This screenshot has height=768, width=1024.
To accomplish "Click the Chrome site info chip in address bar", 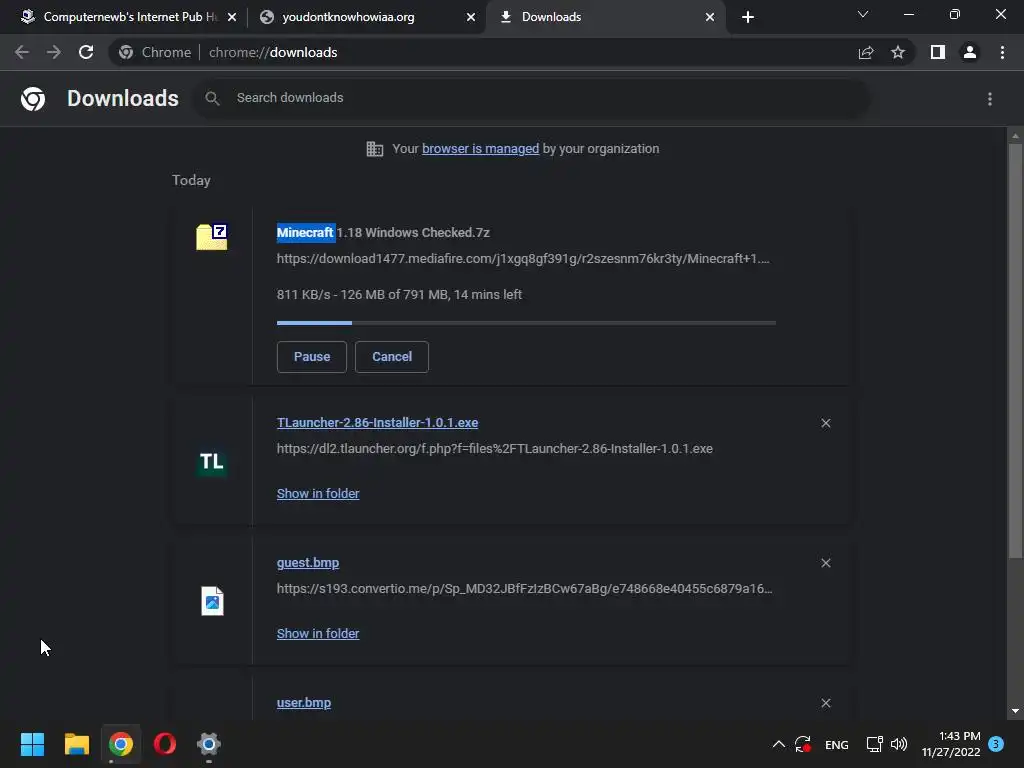I will 155,52.
